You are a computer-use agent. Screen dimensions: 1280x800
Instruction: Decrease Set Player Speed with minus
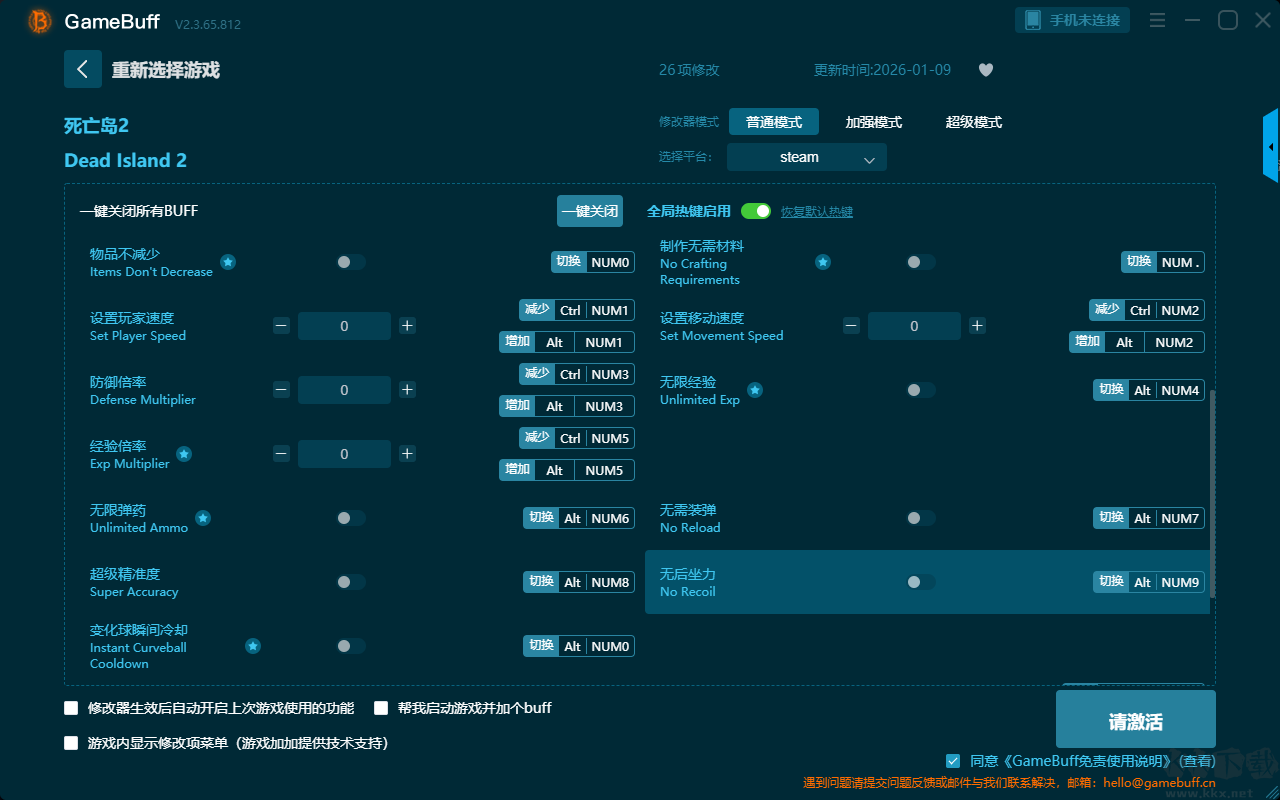click(x=281, y=326)
